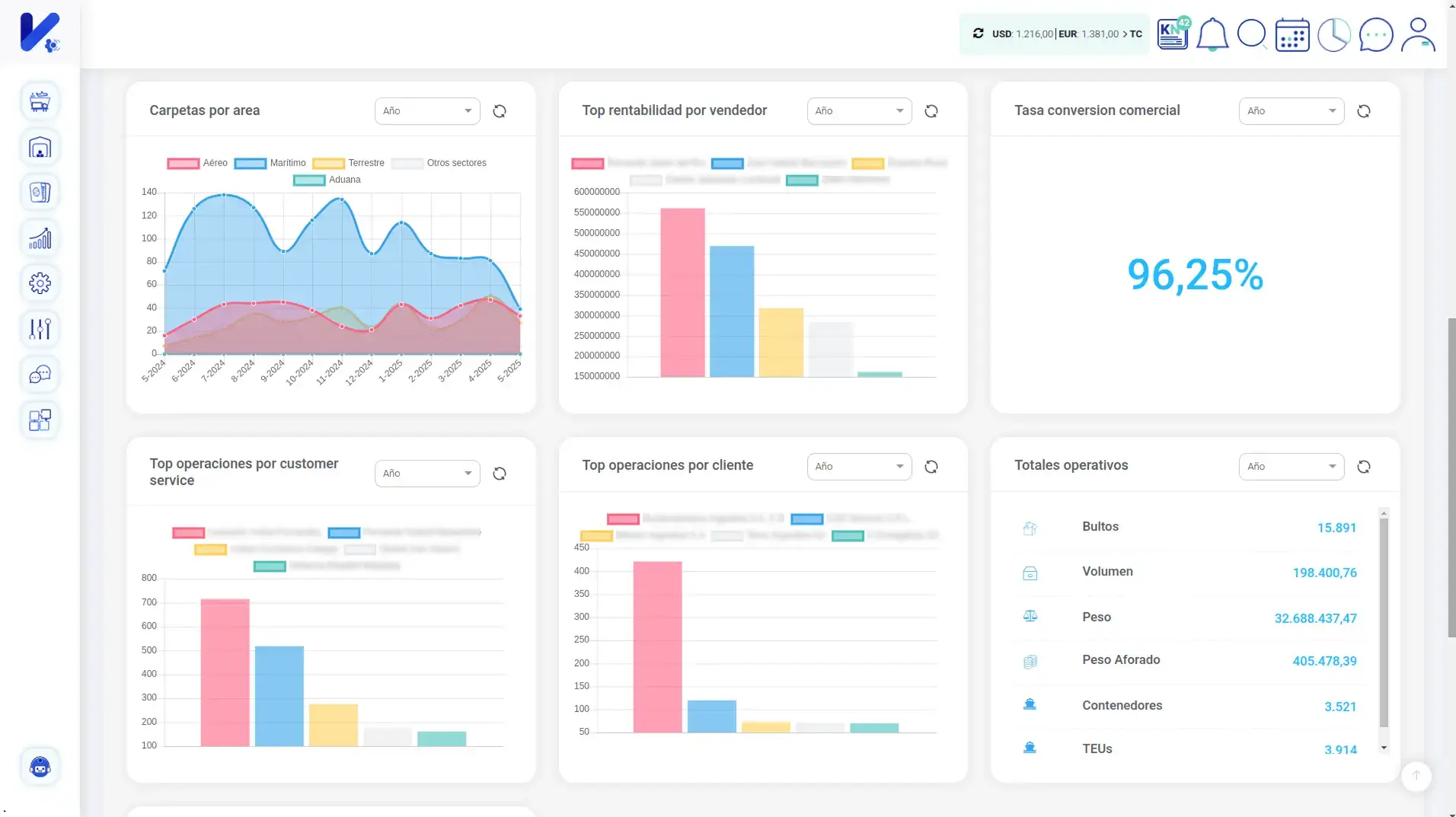Open the user profile icon
This screenshot has height=817, width=1456.
pyautogui.click(x=1416, y=34)
